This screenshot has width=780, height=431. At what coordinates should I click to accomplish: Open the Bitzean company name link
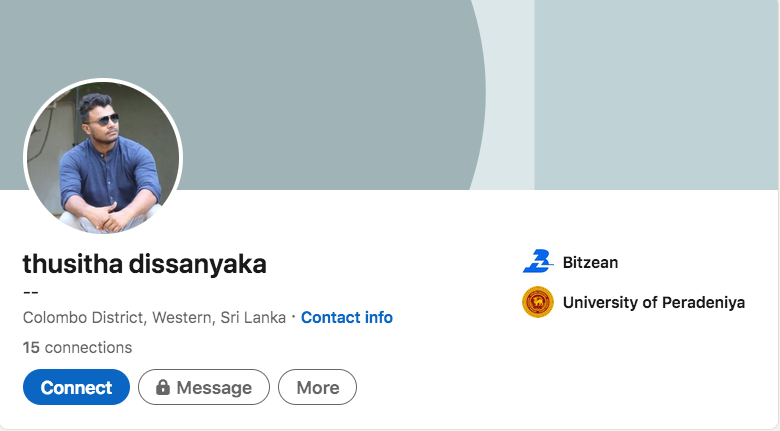[590, 262]
